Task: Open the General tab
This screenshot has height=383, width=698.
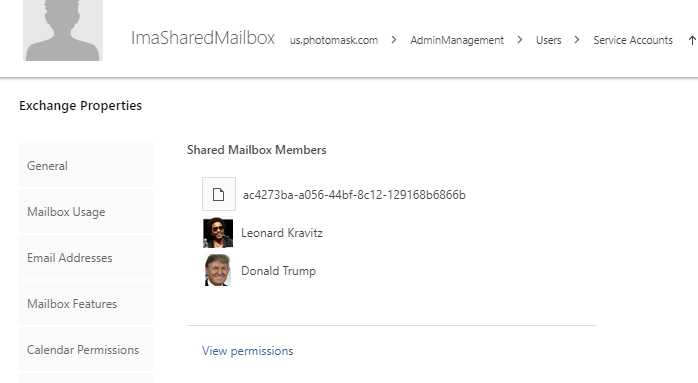Action: click(86, 165)
